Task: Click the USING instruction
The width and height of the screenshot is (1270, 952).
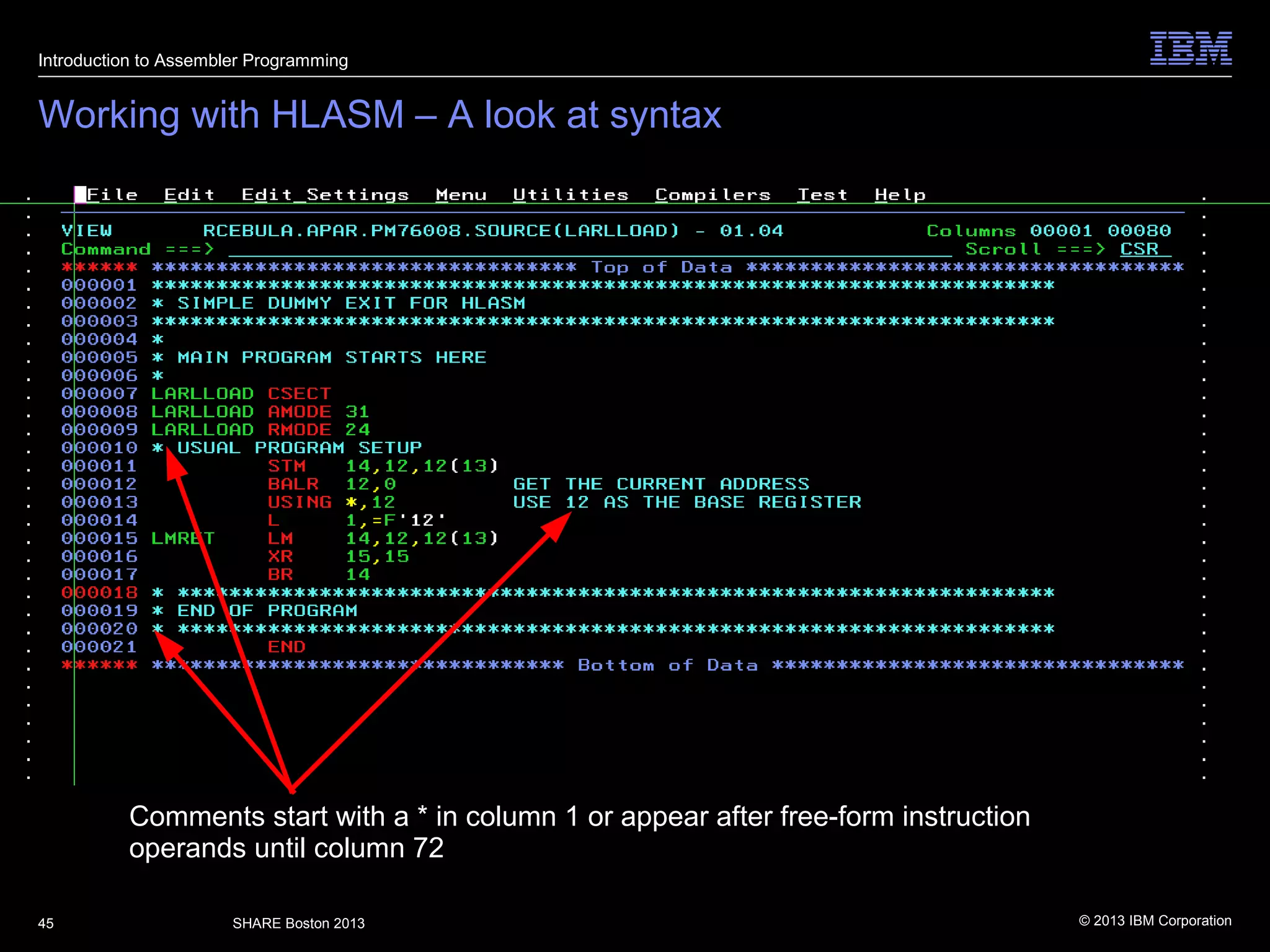Action: (x=299, y=502)
